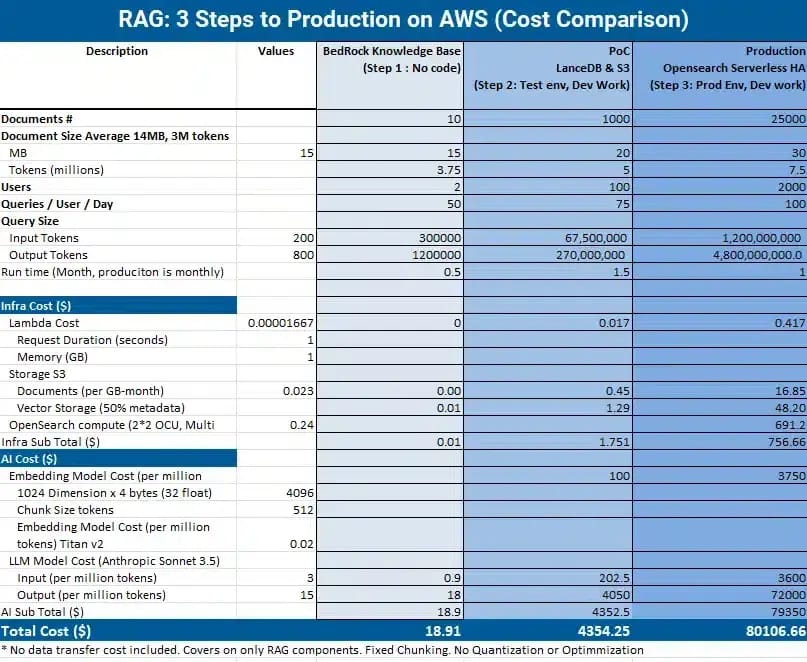Viewport: 807px width, 662px height.
Task: Select the Queries value 75
Action: click(623, 204)
